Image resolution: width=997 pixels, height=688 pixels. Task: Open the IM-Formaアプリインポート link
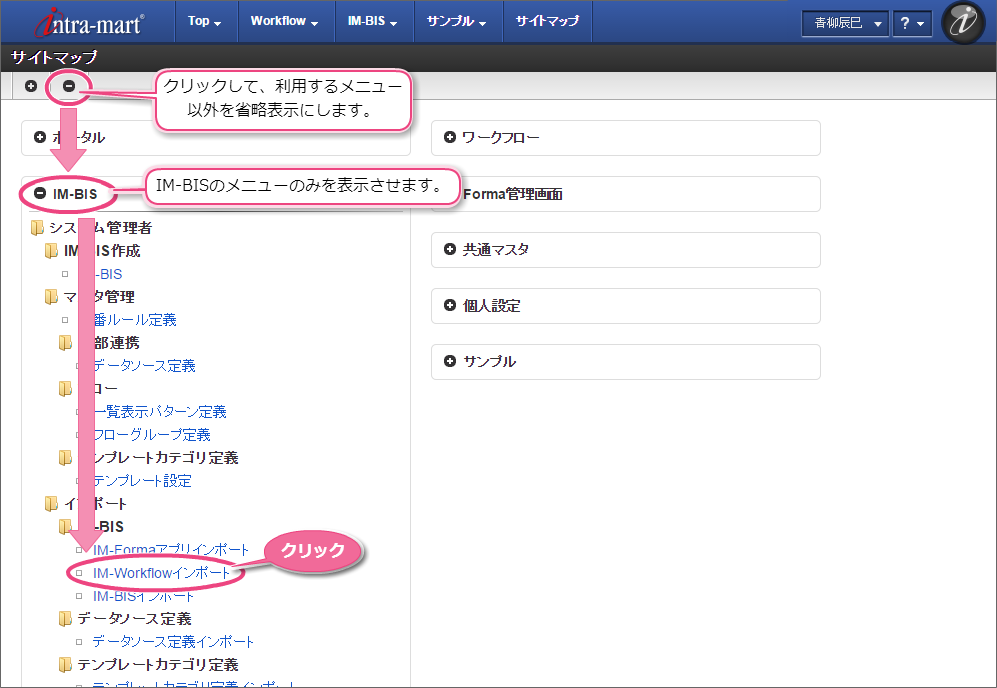pos(171,550)
